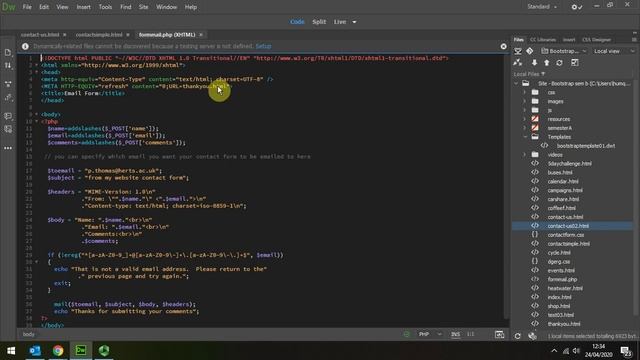The width and height of the screenshot is (640, 360).
Task: Open Site menu
Action: (143, 7)
